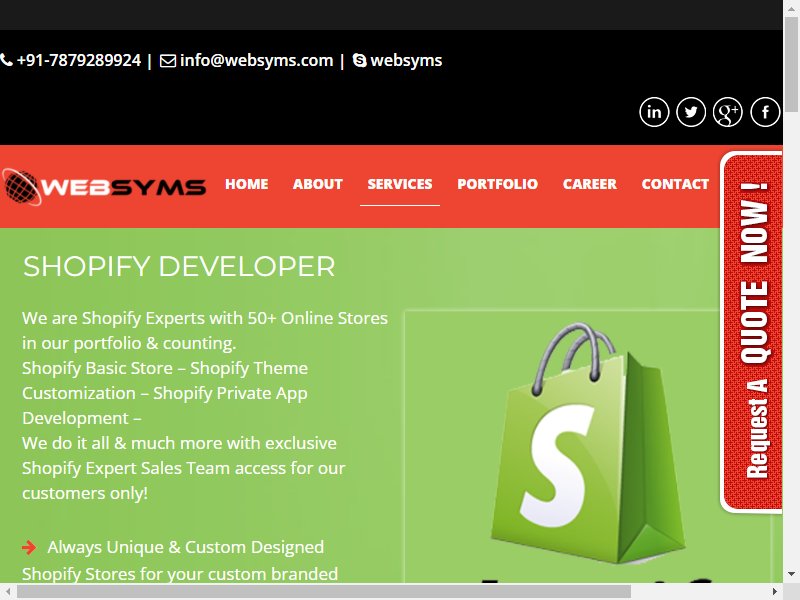The image size is (800, 600).
Task: Click the red arrow bullet icon
Action: 29,547
